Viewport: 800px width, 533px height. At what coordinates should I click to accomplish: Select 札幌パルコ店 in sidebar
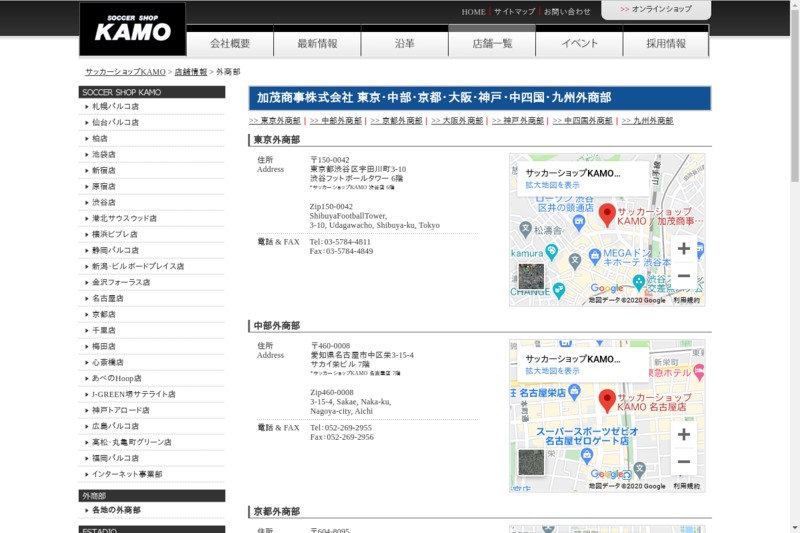click(115, 107)
